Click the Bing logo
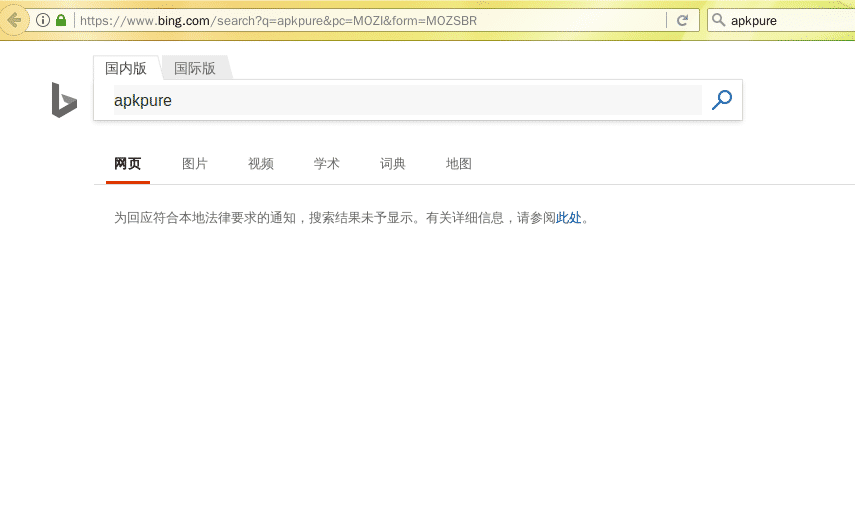Viewport: 855px width, 527px height. (x=64, y=100)
